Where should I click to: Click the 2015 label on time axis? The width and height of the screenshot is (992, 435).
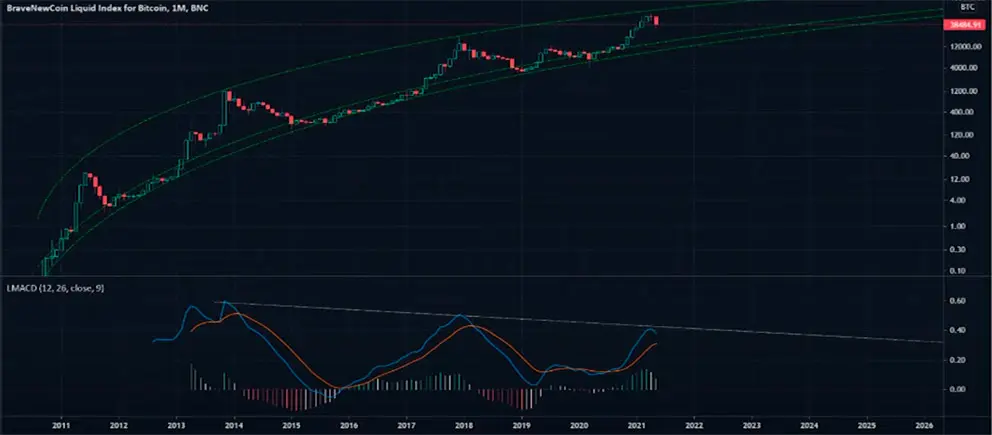click(x=292, y=425)
